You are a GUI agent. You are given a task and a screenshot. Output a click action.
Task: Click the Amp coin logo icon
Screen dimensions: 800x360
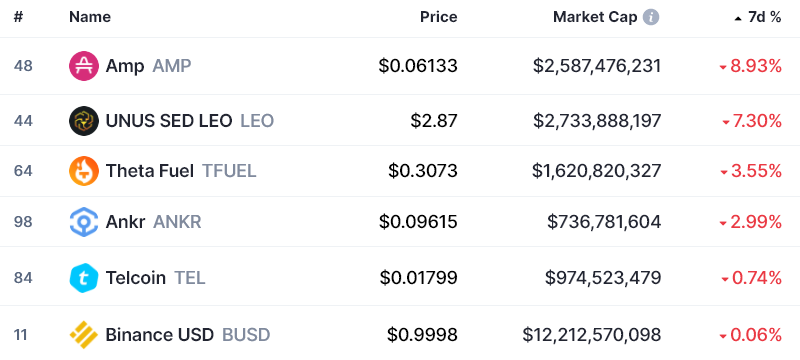click(x=84, y=66)
